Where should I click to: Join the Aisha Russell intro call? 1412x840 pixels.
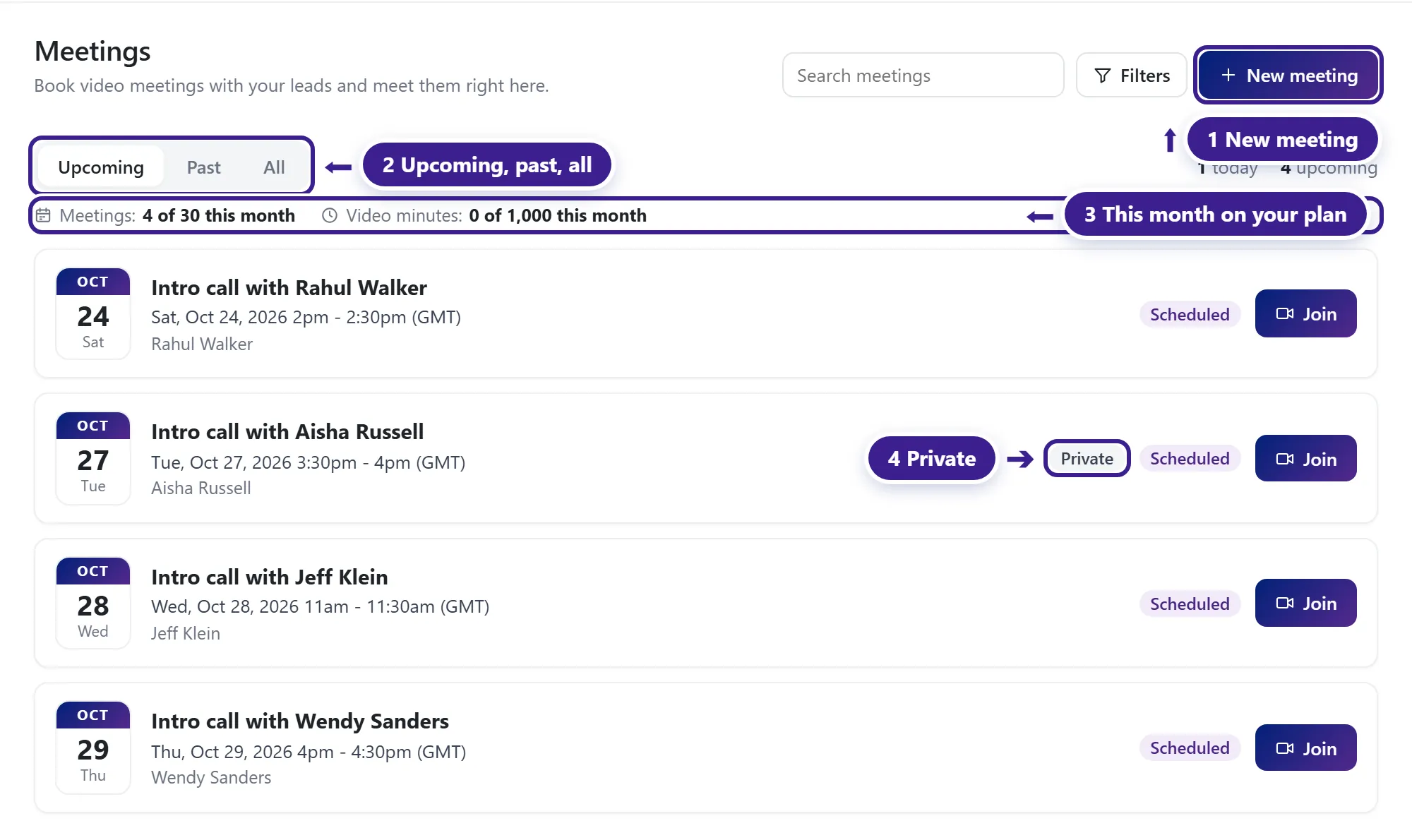[x=1305, y=458]
